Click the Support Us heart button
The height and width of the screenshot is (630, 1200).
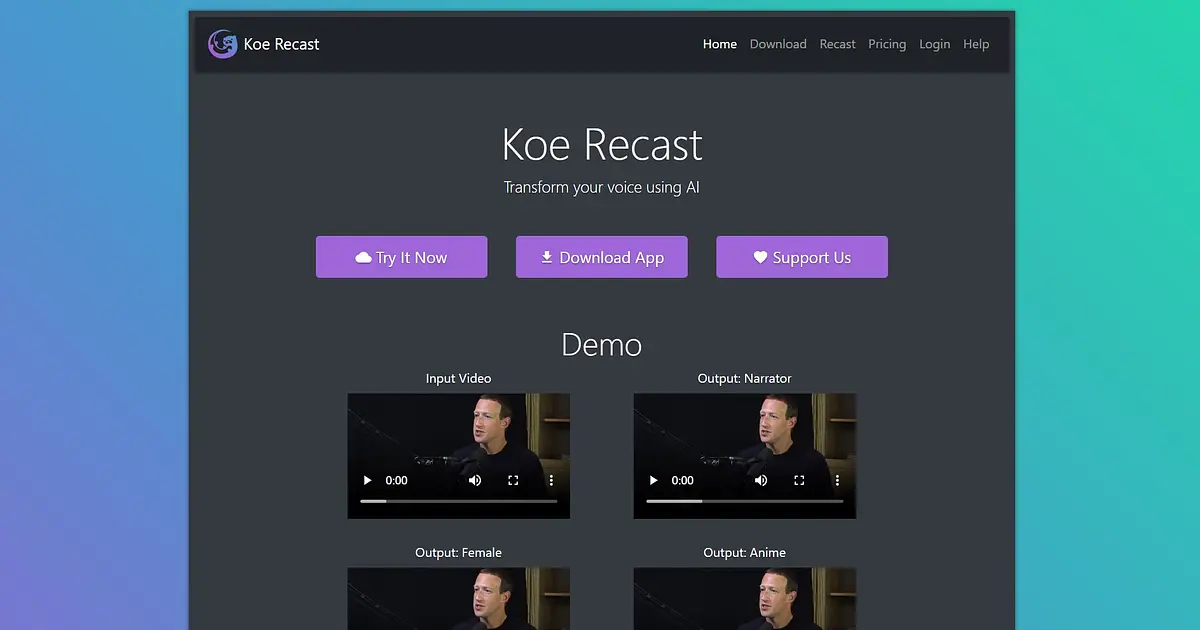tap(801, 257)
